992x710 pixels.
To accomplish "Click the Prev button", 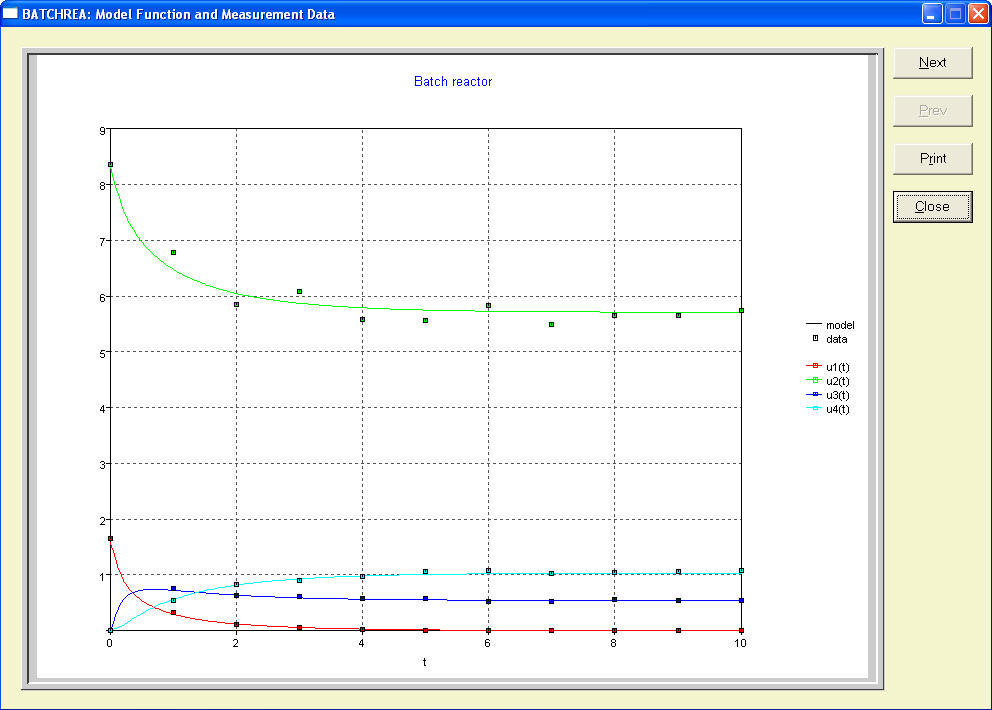I will tap(932, 110).
